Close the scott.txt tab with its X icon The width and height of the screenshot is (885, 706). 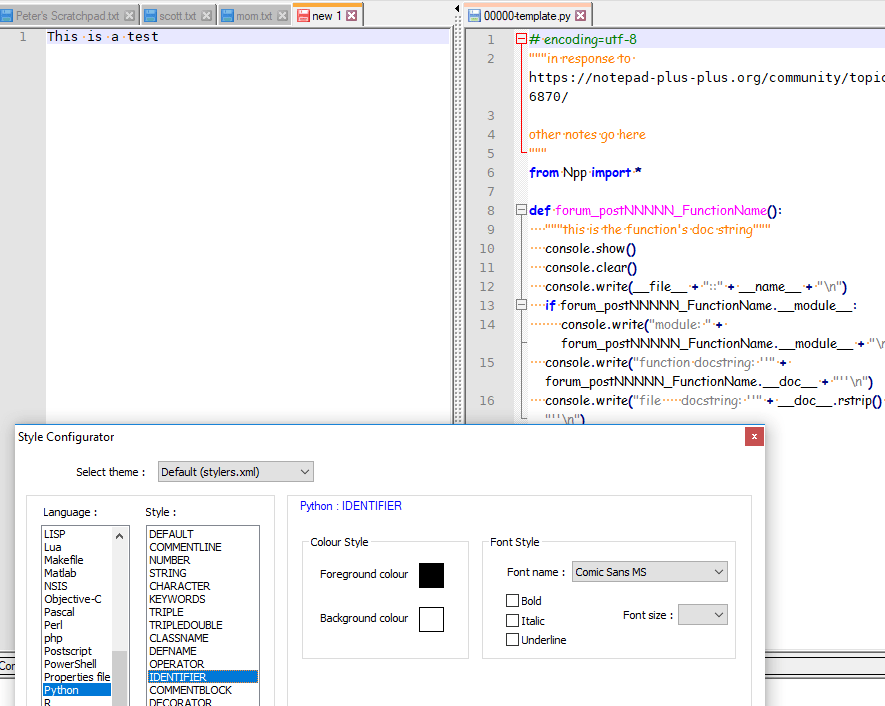[206, 15]
